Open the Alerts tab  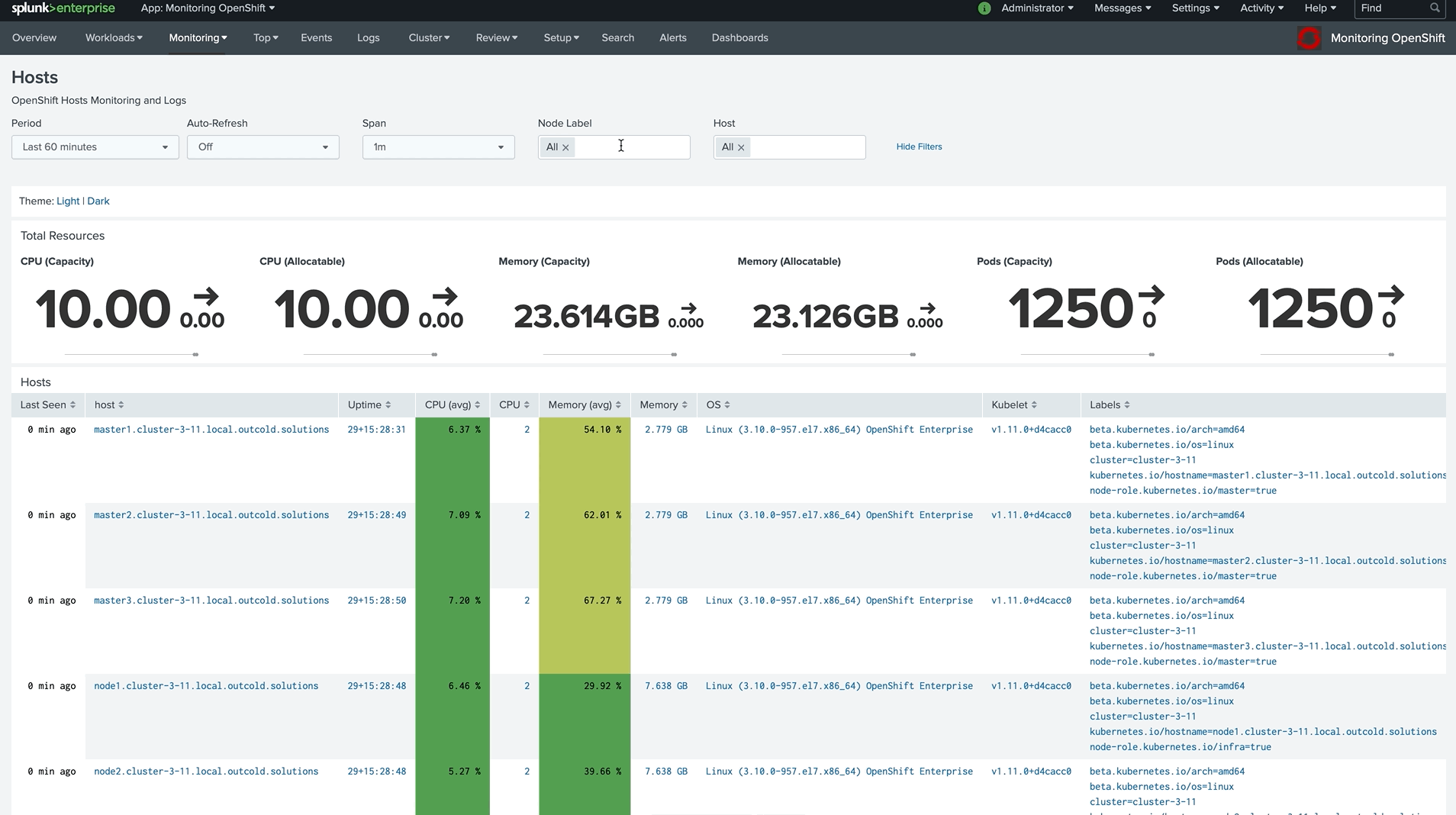[x=672, y=38]
